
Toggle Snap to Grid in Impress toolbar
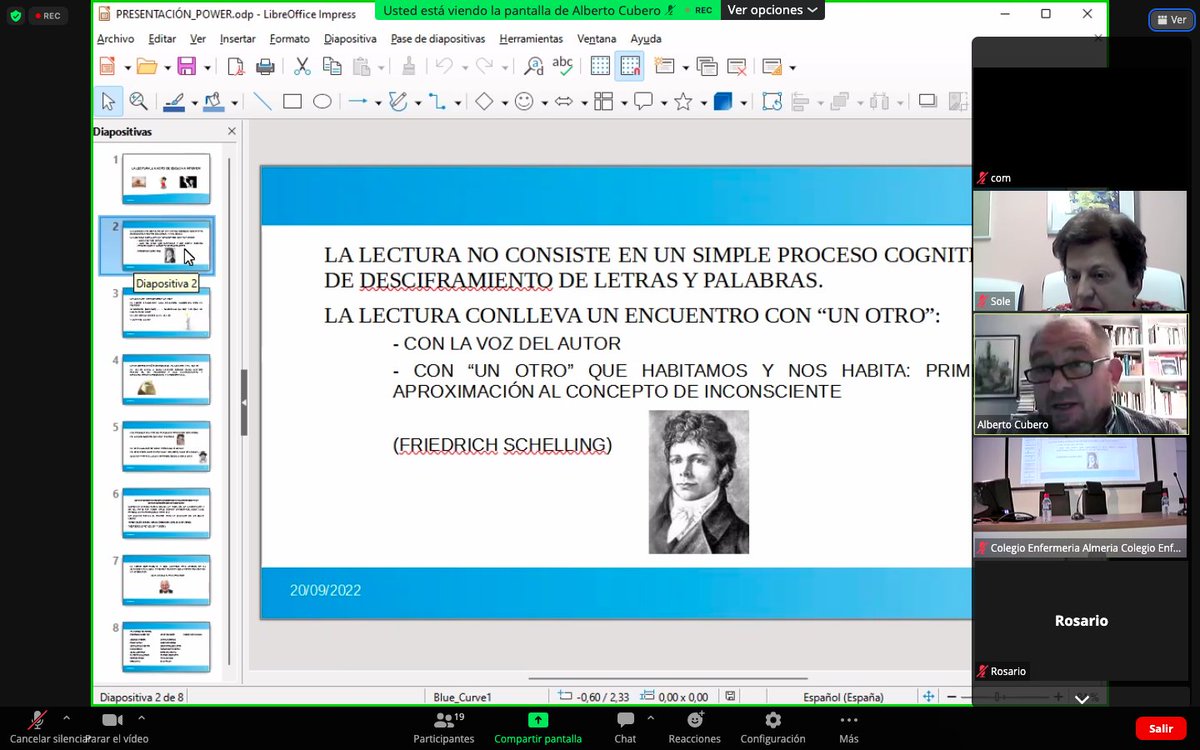(630, 67)
